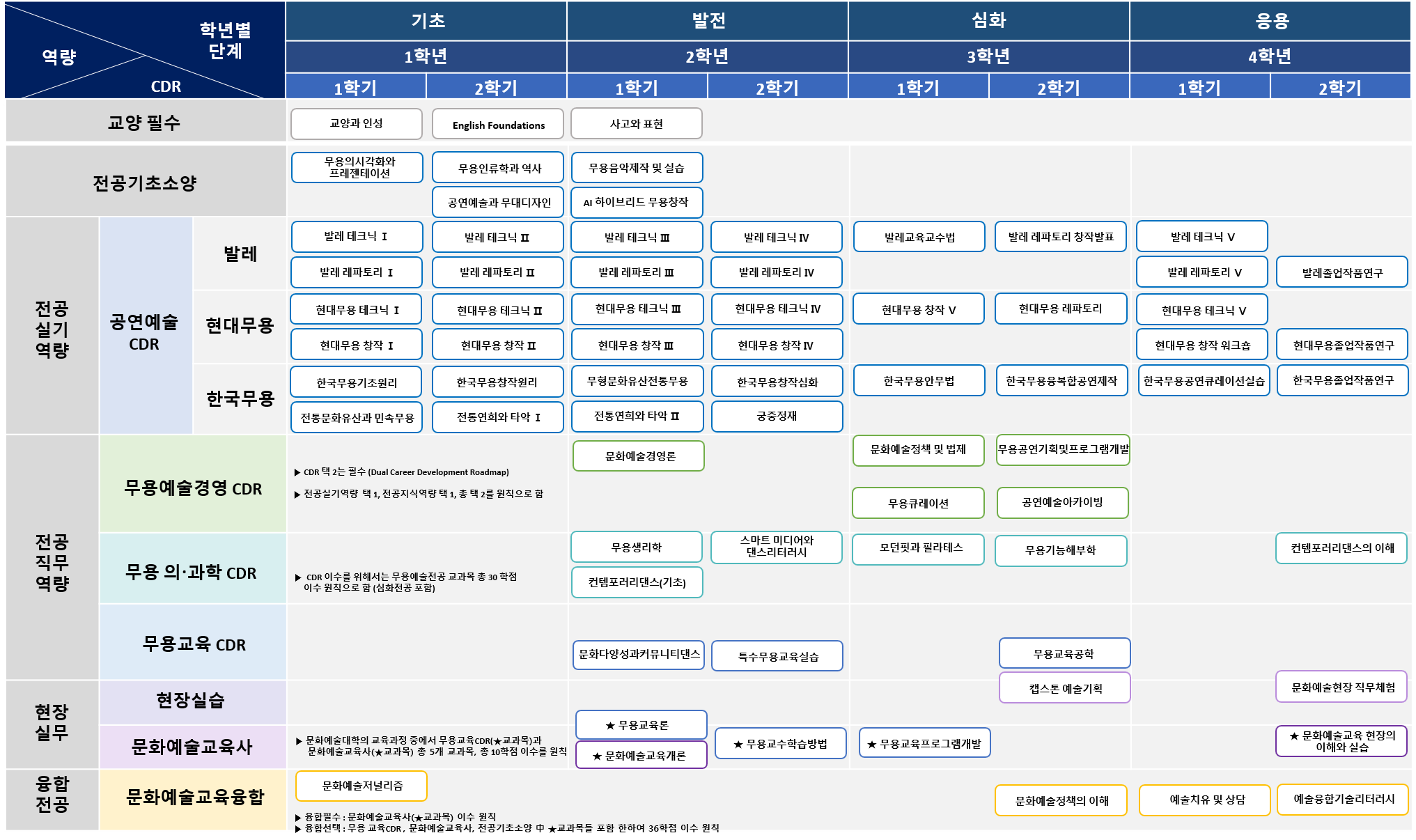Click the 문화예술경영론 course box
The image size is (1416, 840).
click(x=639, y=456)
